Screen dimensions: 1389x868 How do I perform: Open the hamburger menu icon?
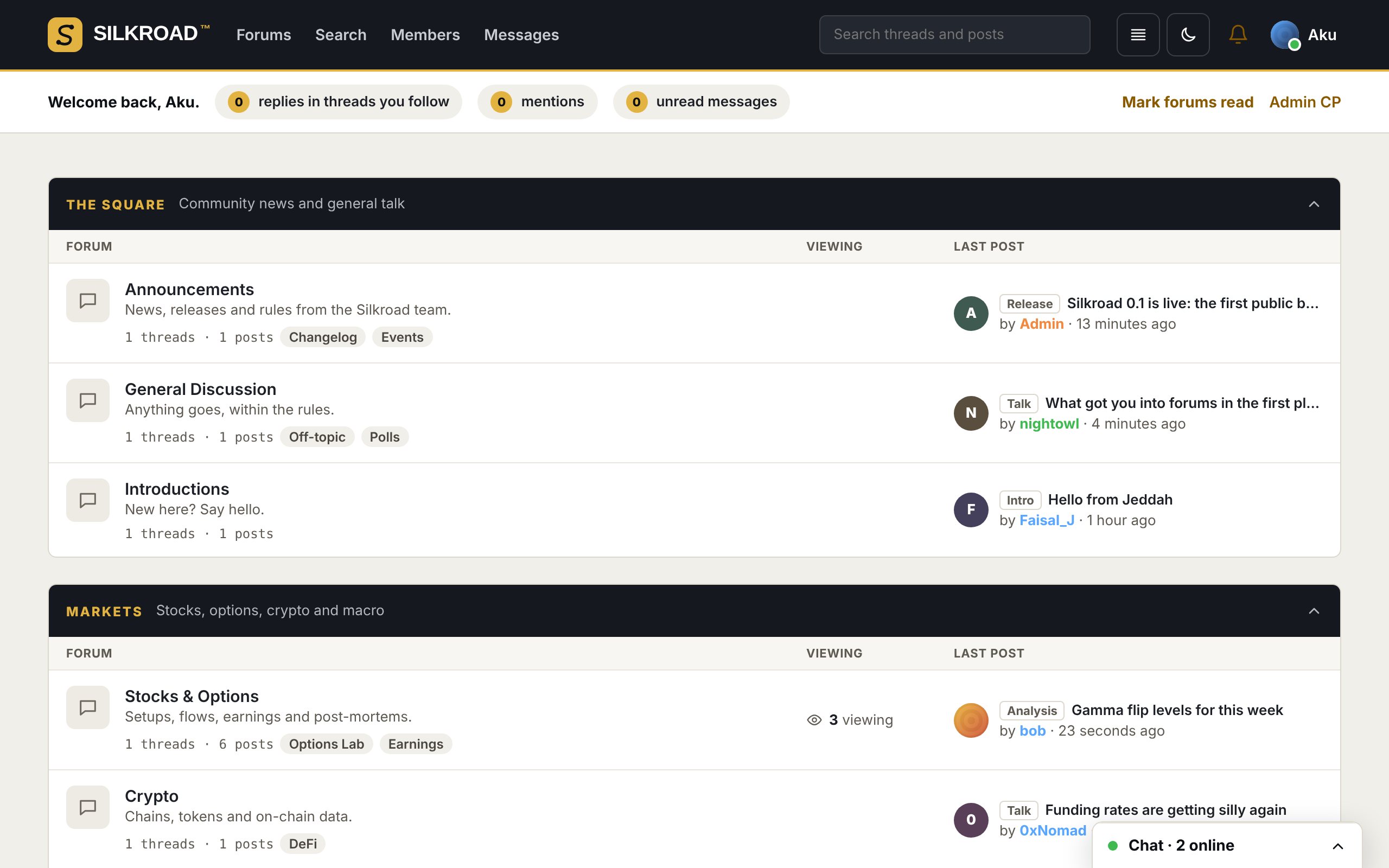[x=1138, y=34]
